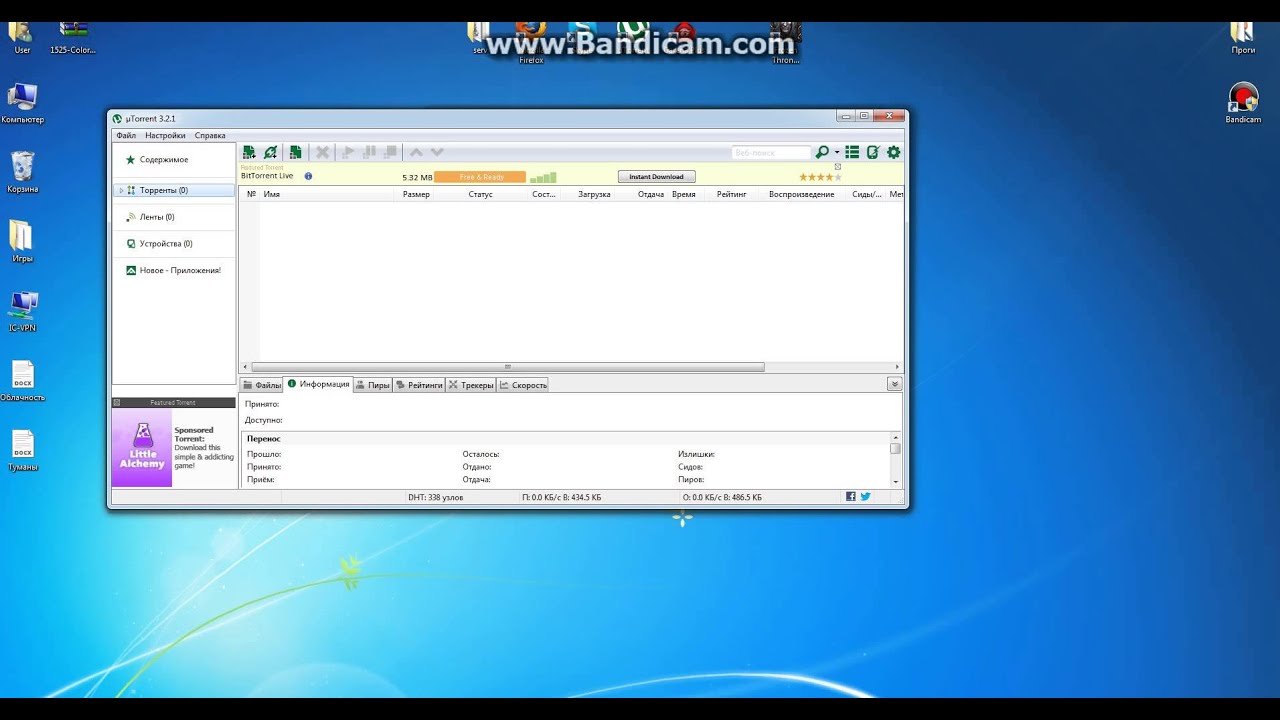The image size is (1280, 720).
Task: Click the Stop torrent toolbar icon
Action: tap(391, 152)
